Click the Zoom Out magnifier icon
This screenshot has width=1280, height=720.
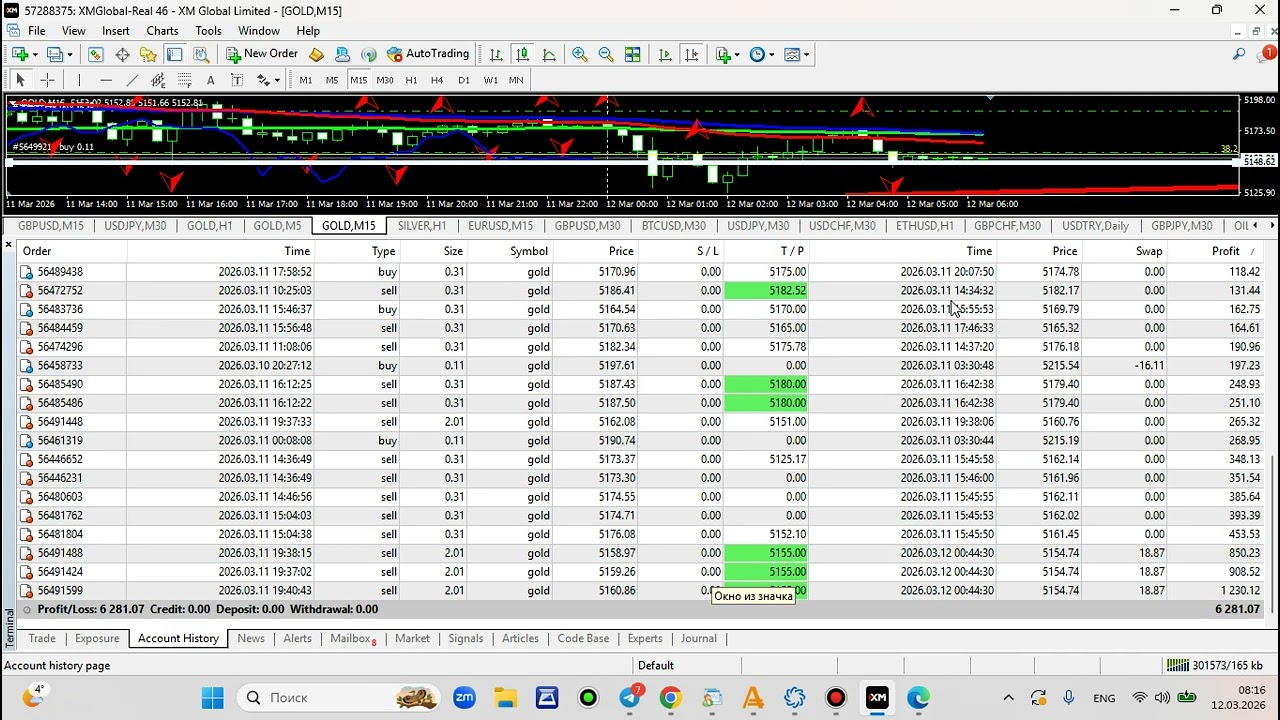(606, 55)
